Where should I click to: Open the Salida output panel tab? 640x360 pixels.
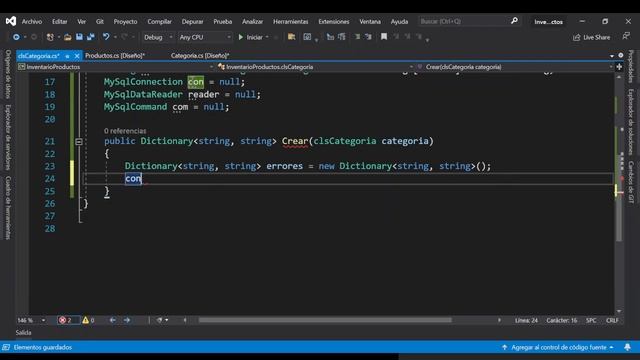23,333
